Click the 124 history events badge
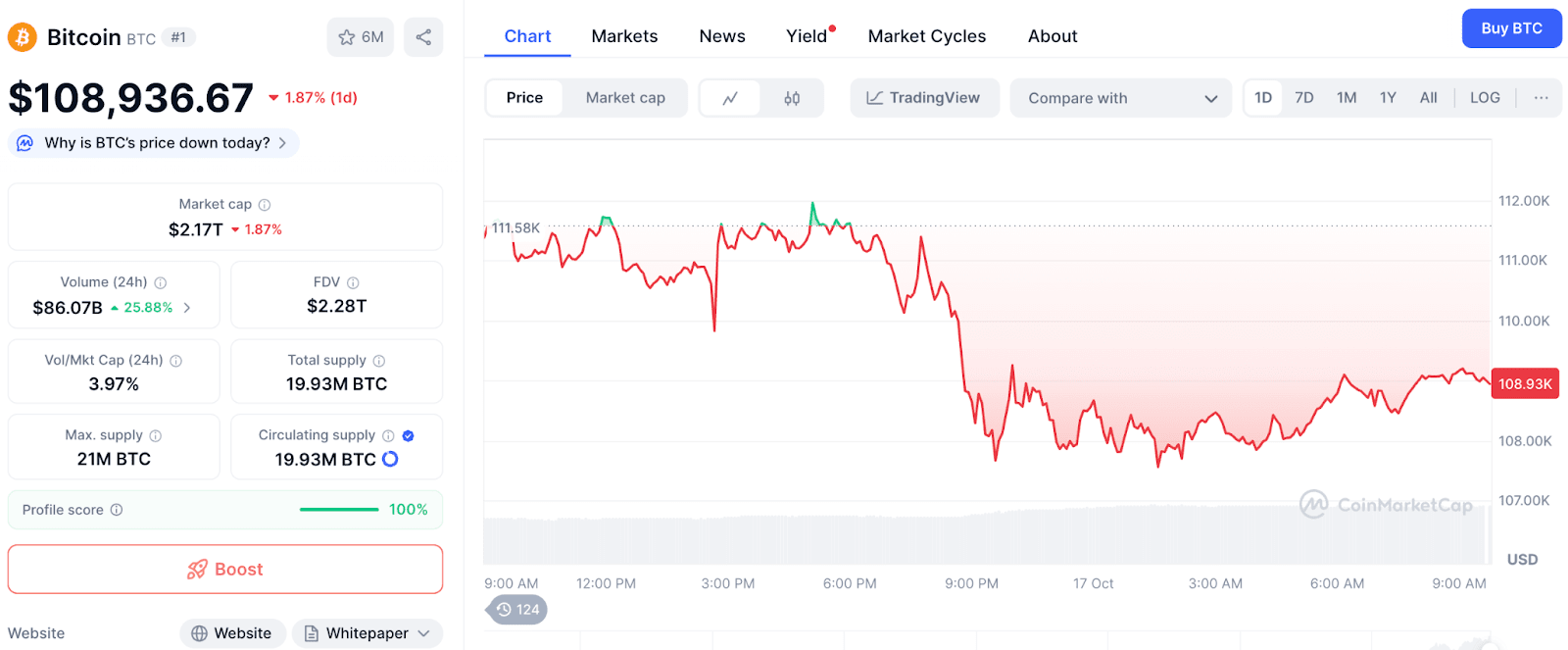 tap(517, 610)
